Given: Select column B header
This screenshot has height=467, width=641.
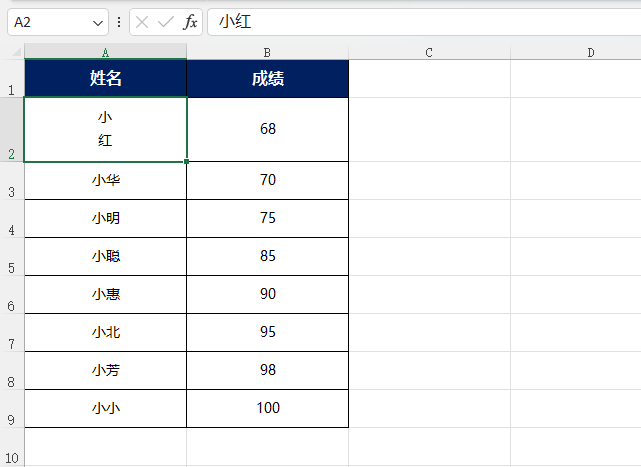Looking at the screenshot, I should [267, 52].
